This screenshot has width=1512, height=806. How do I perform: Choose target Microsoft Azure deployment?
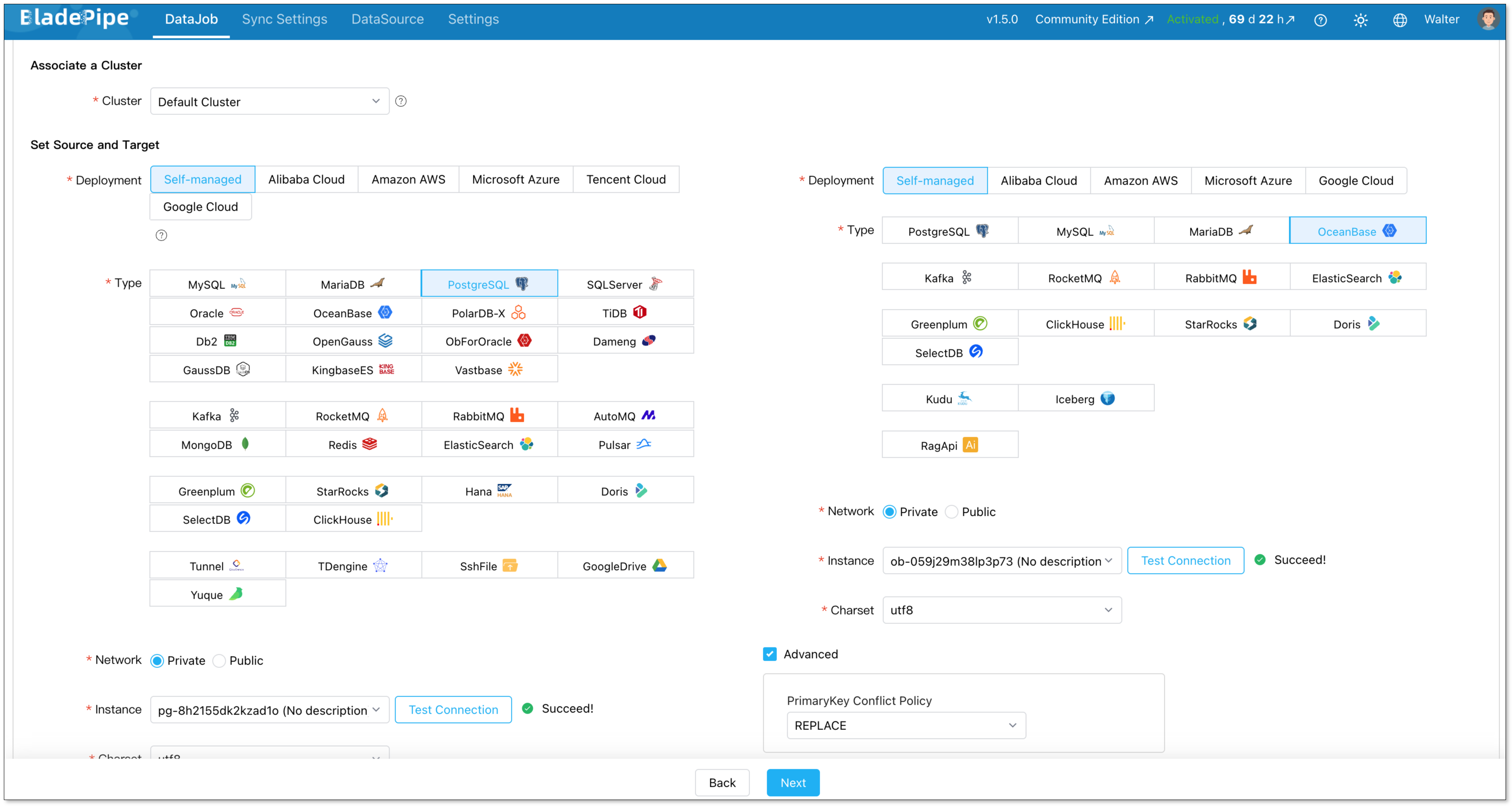(1248, 180)
